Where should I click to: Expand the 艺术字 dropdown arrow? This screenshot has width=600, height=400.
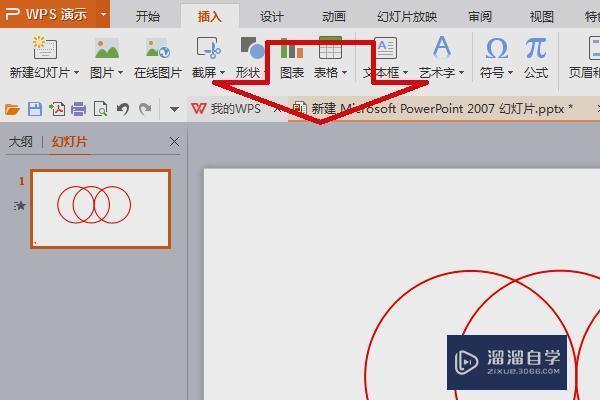461,72
